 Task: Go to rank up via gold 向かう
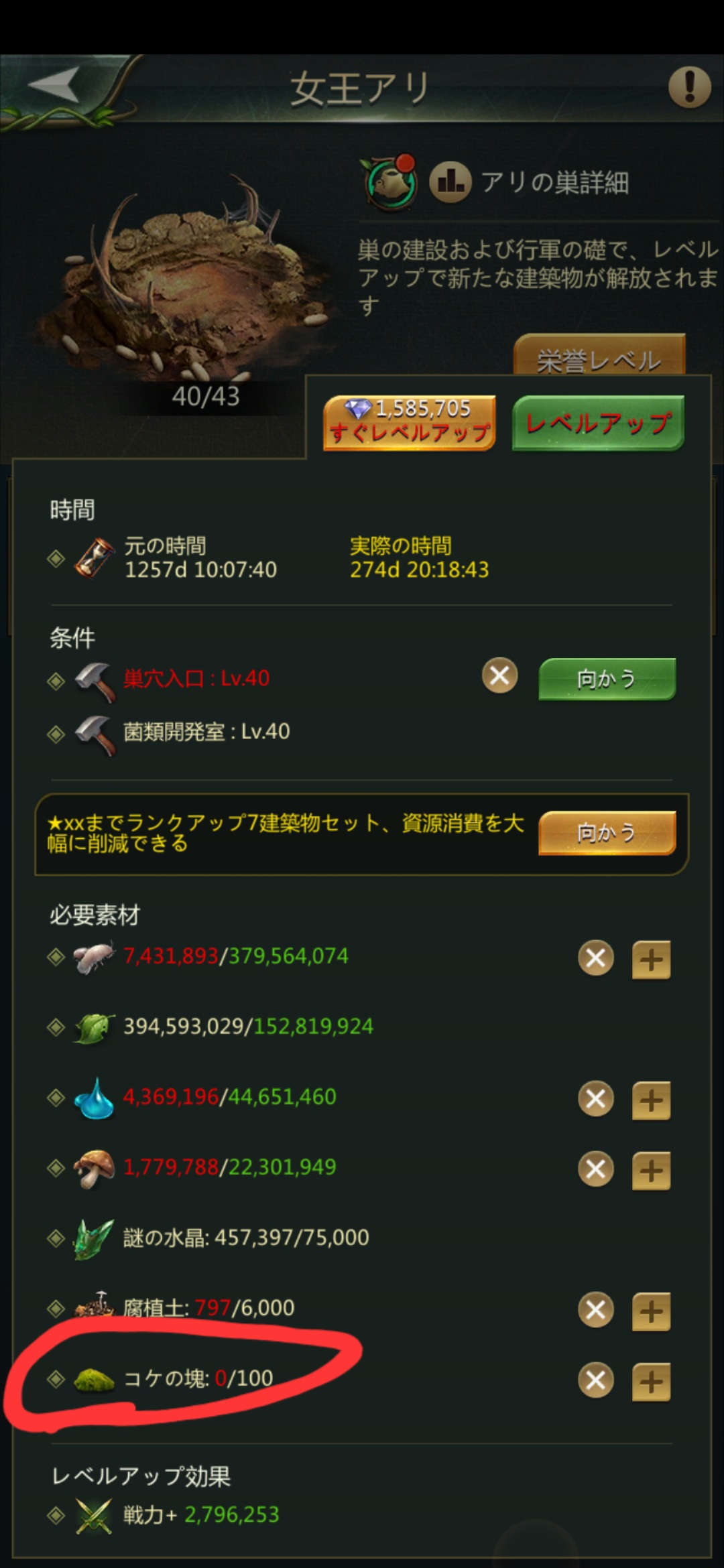pos(607,833)
